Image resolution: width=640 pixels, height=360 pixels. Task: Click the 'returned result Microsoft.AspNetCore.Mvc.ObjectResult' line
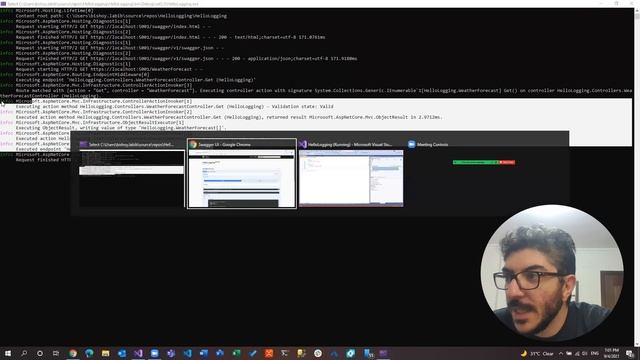(x=229, y=117)
